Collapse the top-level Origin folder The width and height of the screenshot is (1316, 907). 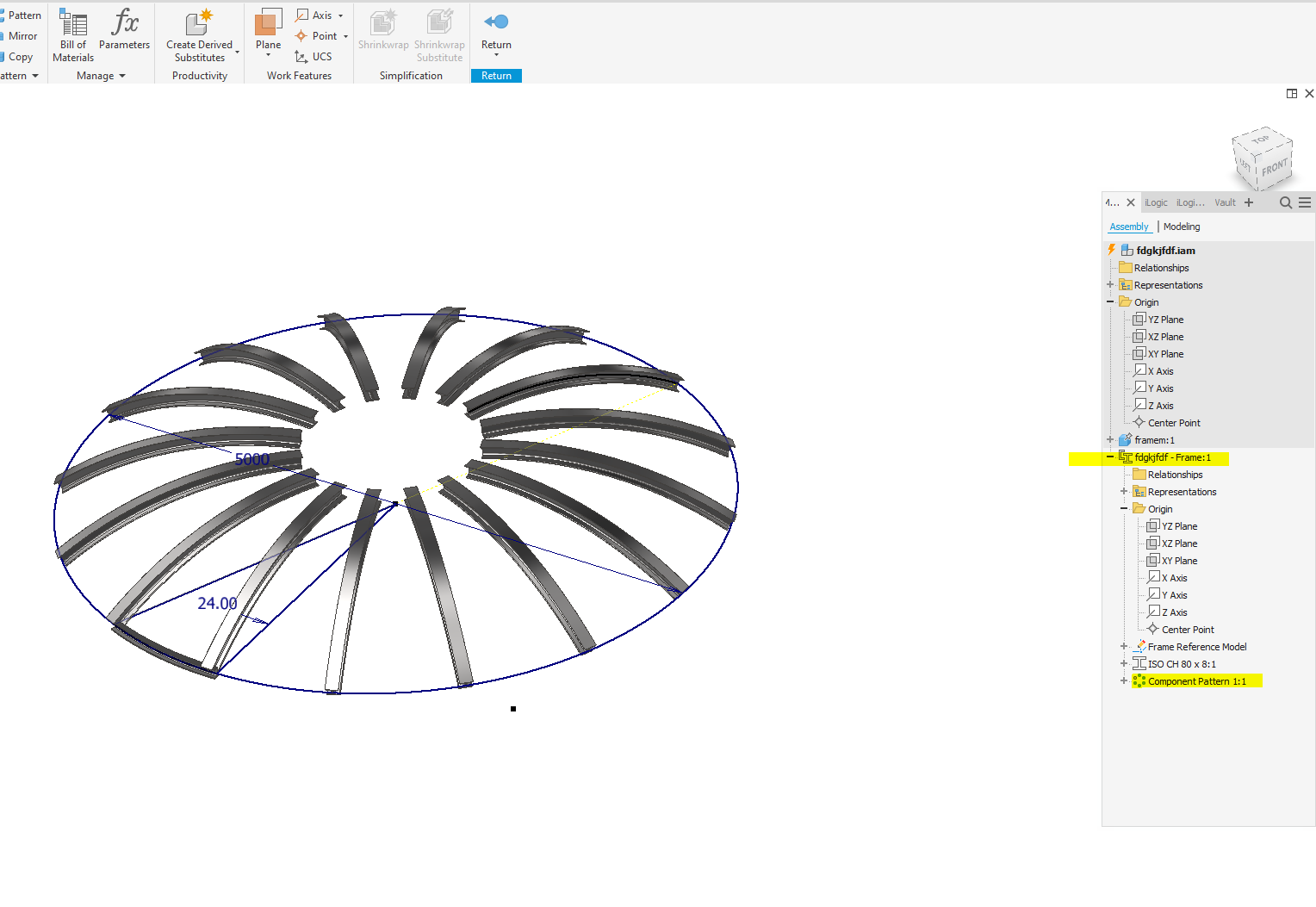tap(1110, 302)
